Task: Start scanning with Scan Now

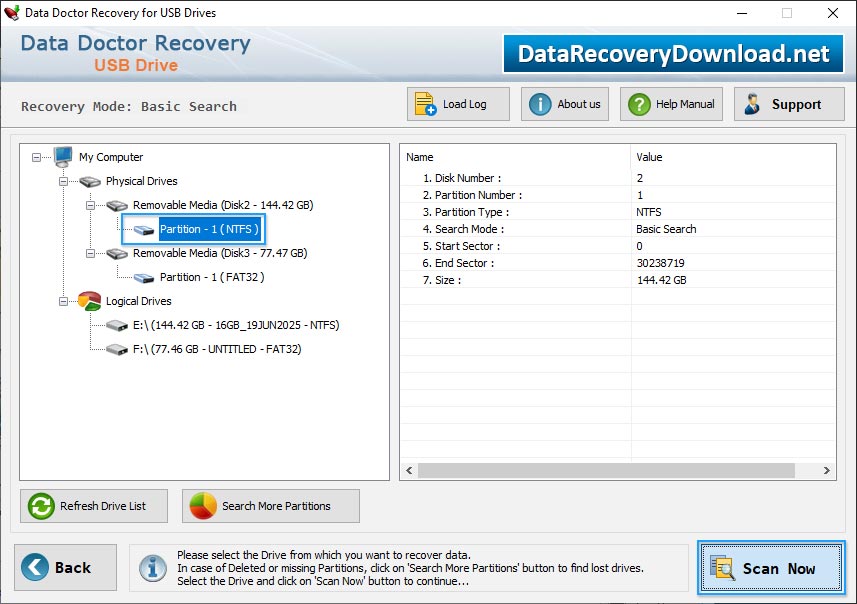Action: 771,568
